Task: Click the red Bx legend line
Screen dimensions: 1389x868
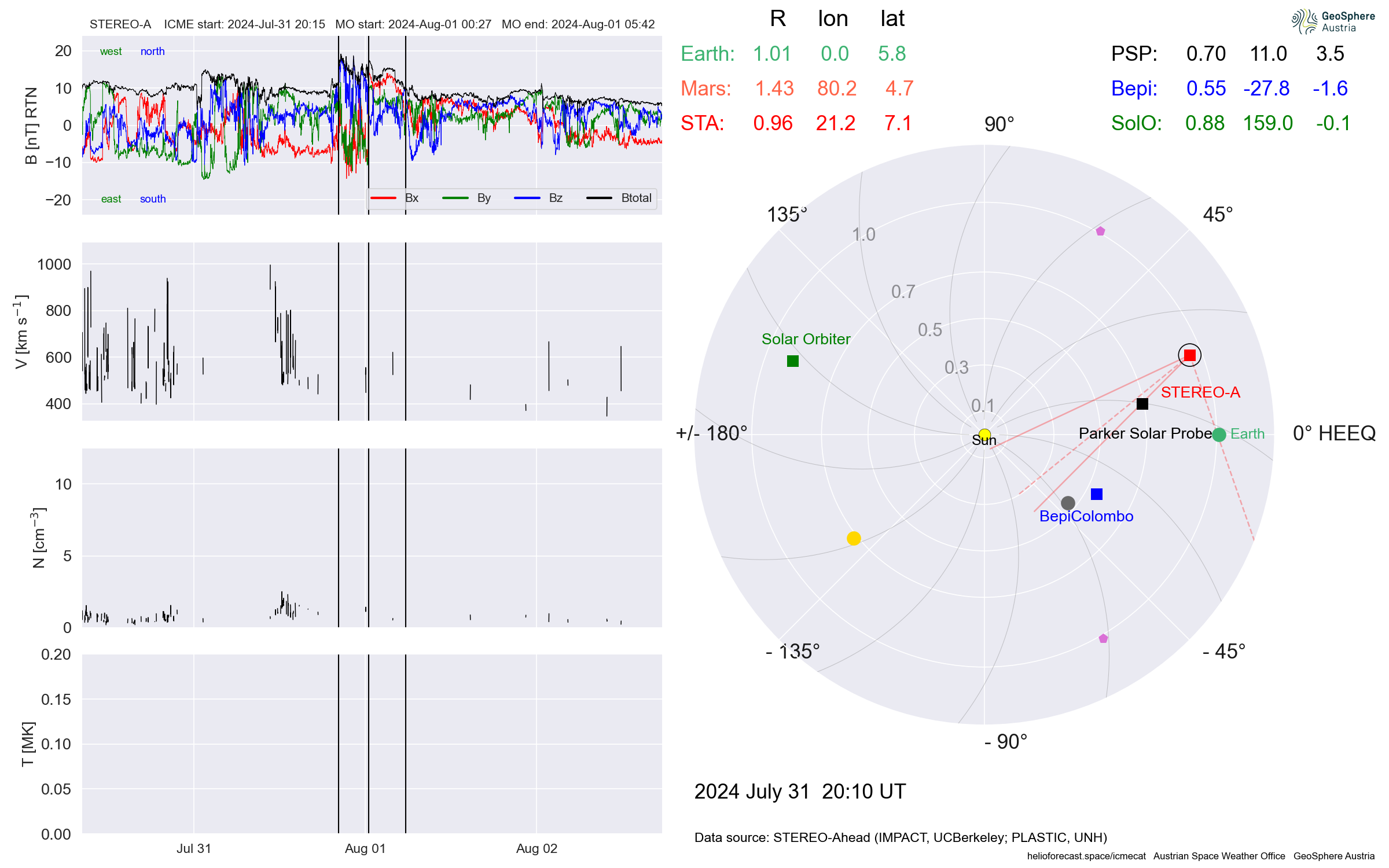Action: click(x=383, y=198)
